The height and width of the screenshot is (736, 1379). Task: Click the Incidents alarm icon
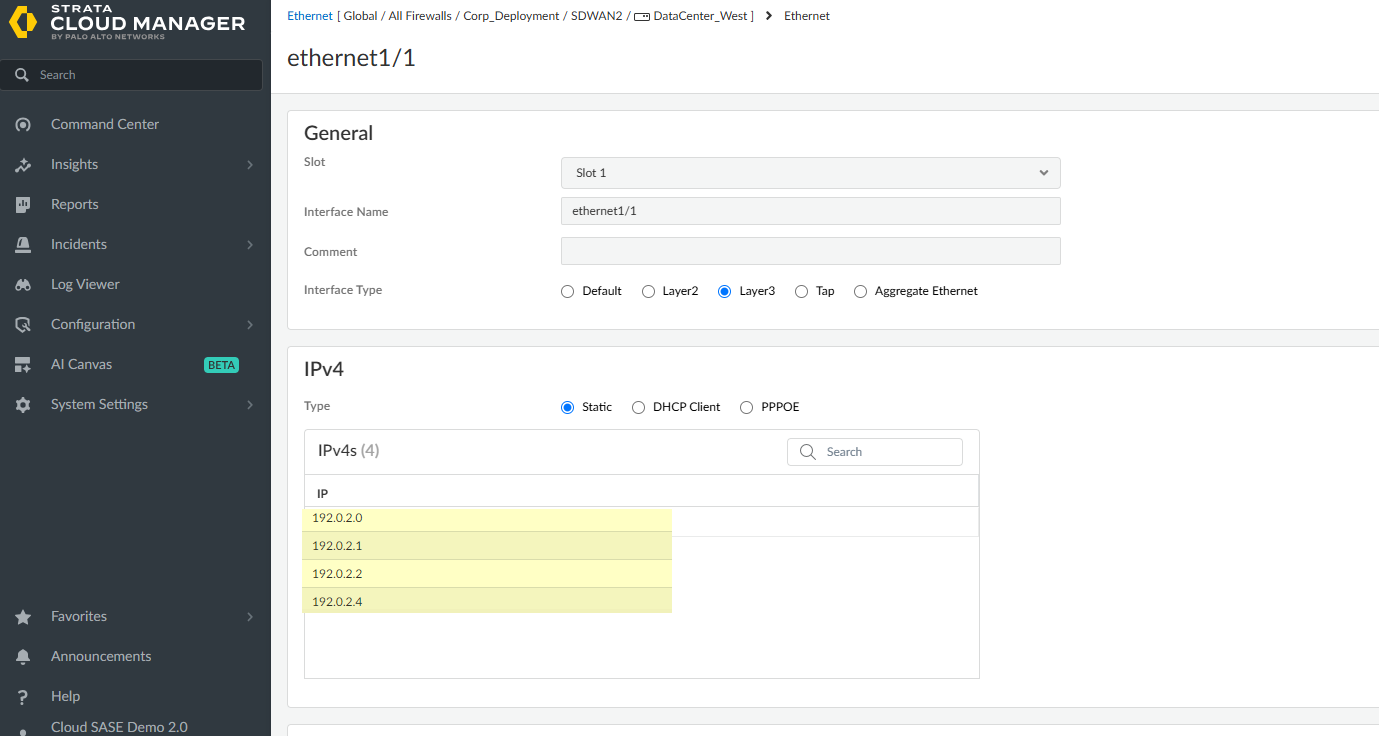tap(23, 245)
